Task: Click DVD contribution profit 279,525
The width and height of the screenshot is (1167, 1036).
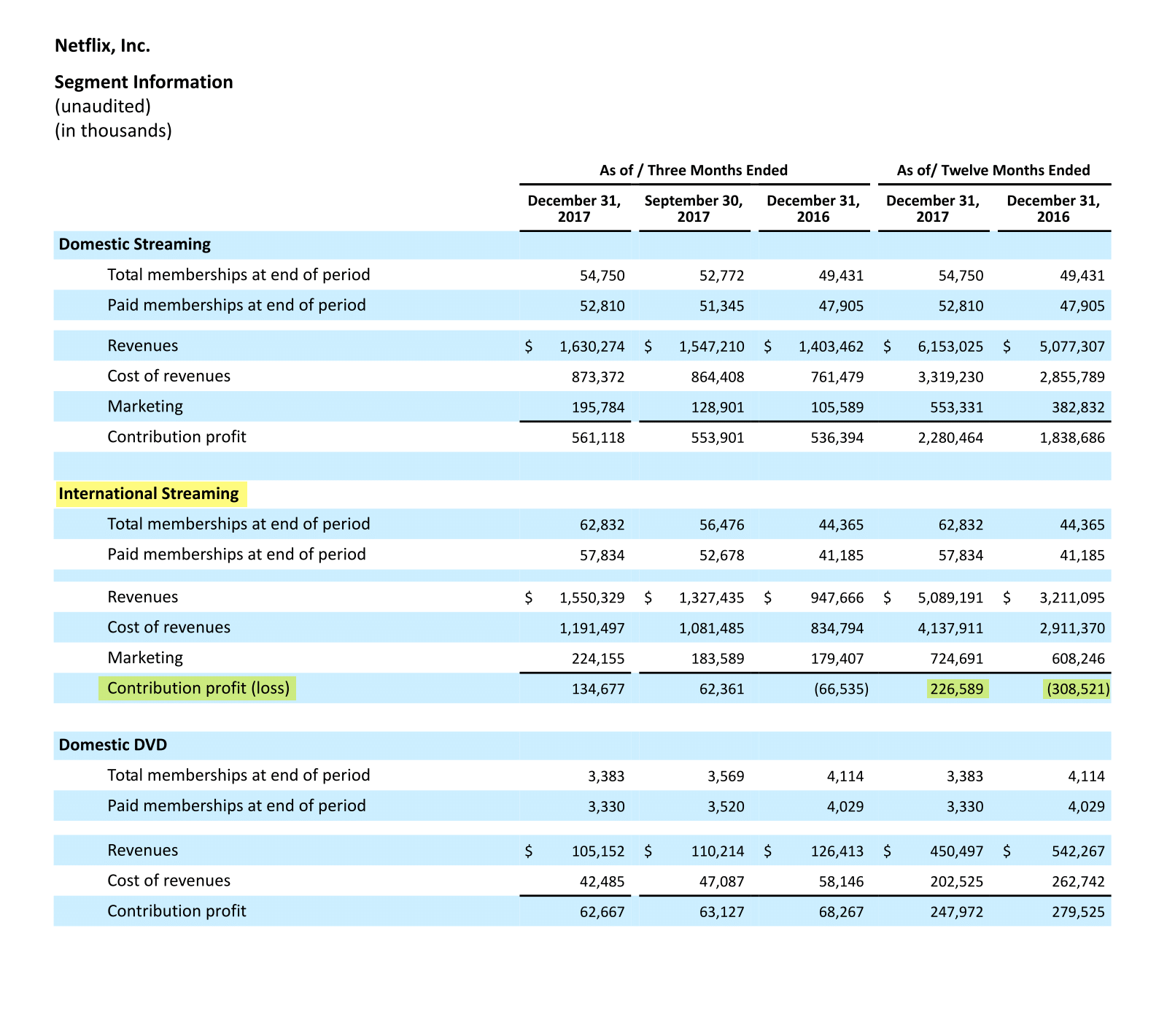Action: tap(1078, 912)
